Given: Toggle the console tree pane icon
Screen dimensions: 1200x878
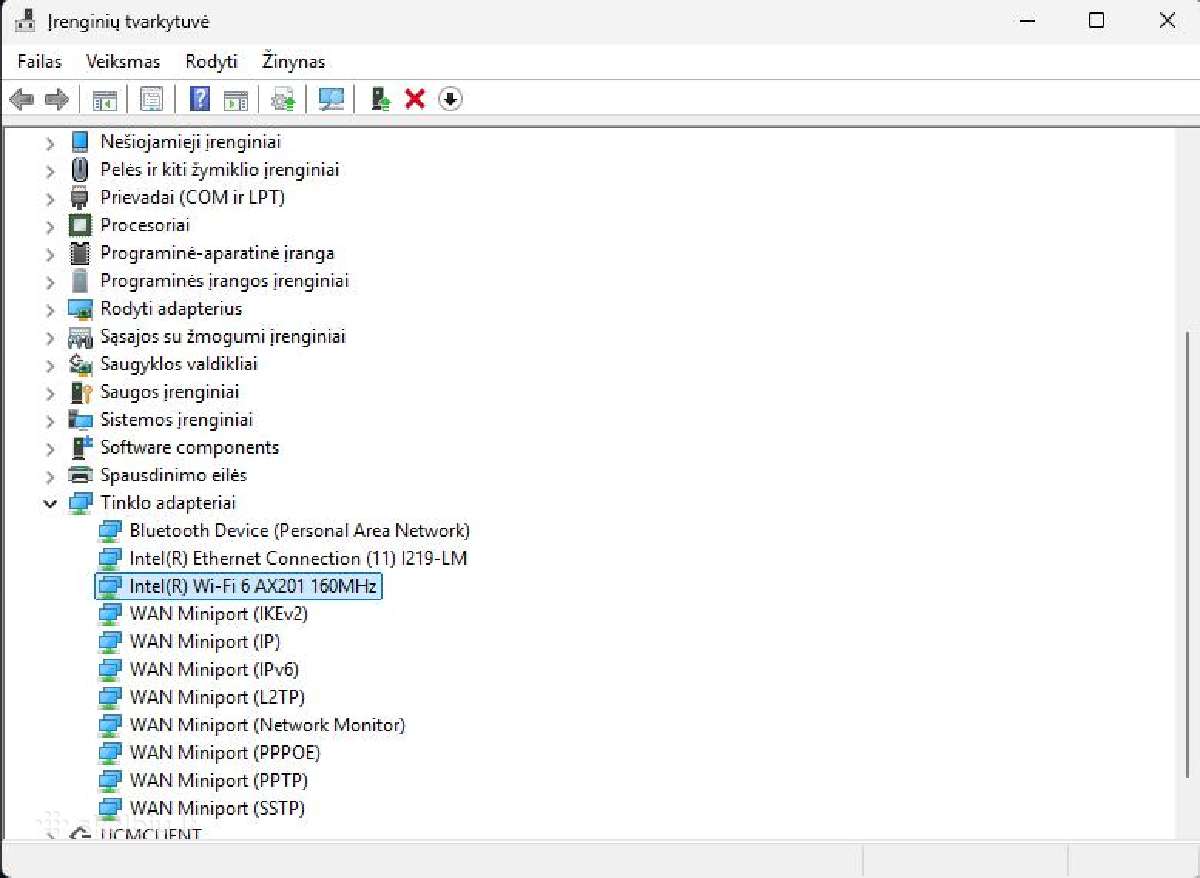Looking at the screenshot, I should [105, 99].
